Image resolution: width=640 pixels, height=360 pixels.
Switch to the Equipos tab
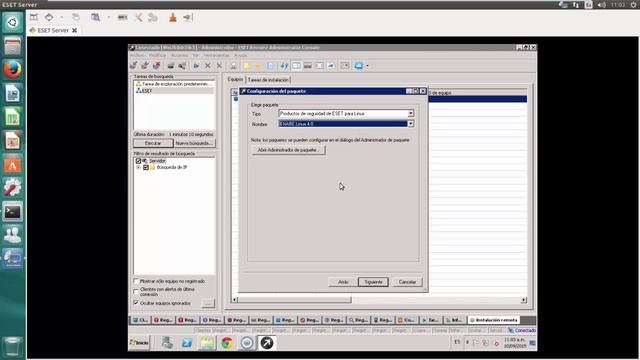[x=236, y=80]
